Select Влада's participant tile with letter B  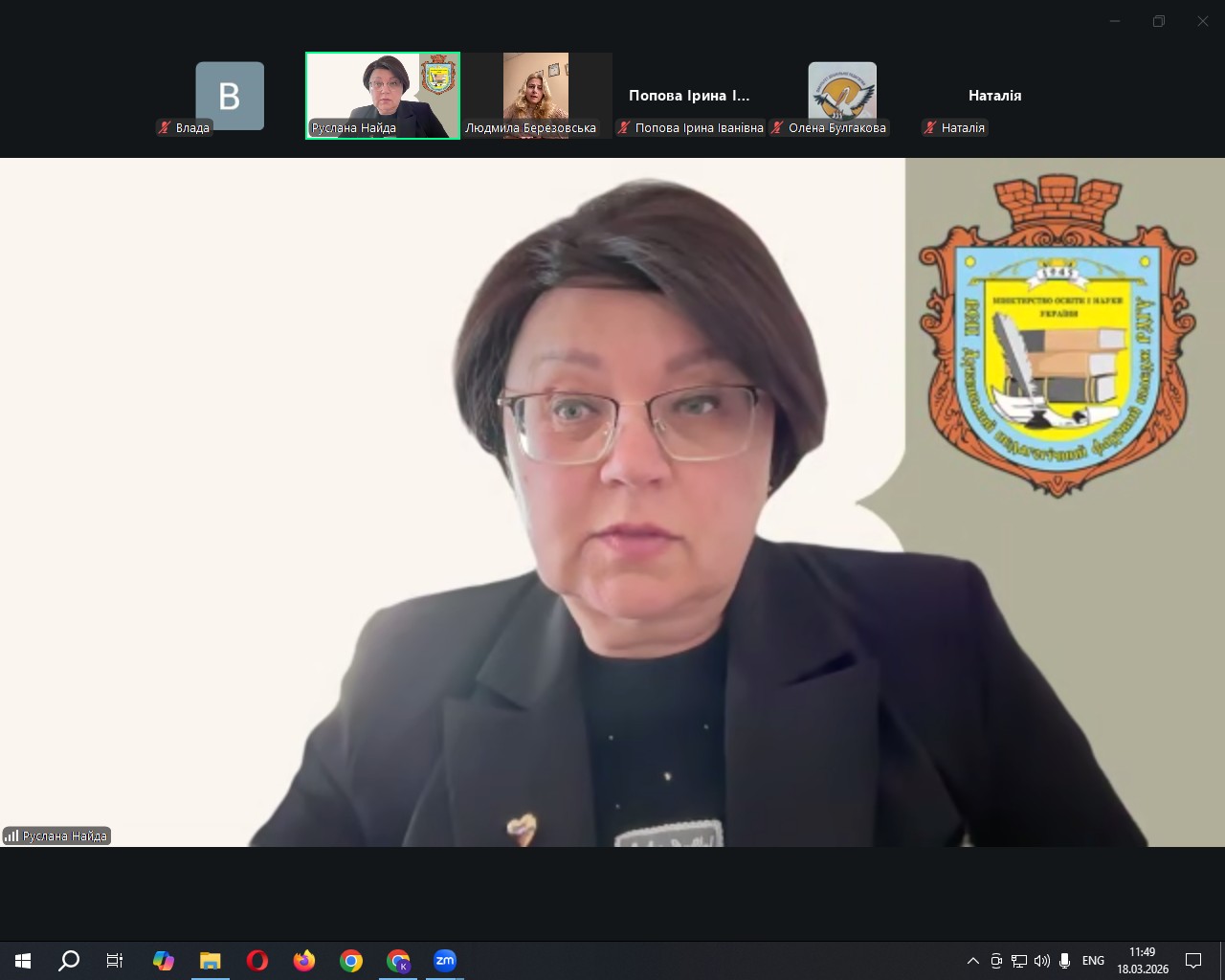(230, 96)
